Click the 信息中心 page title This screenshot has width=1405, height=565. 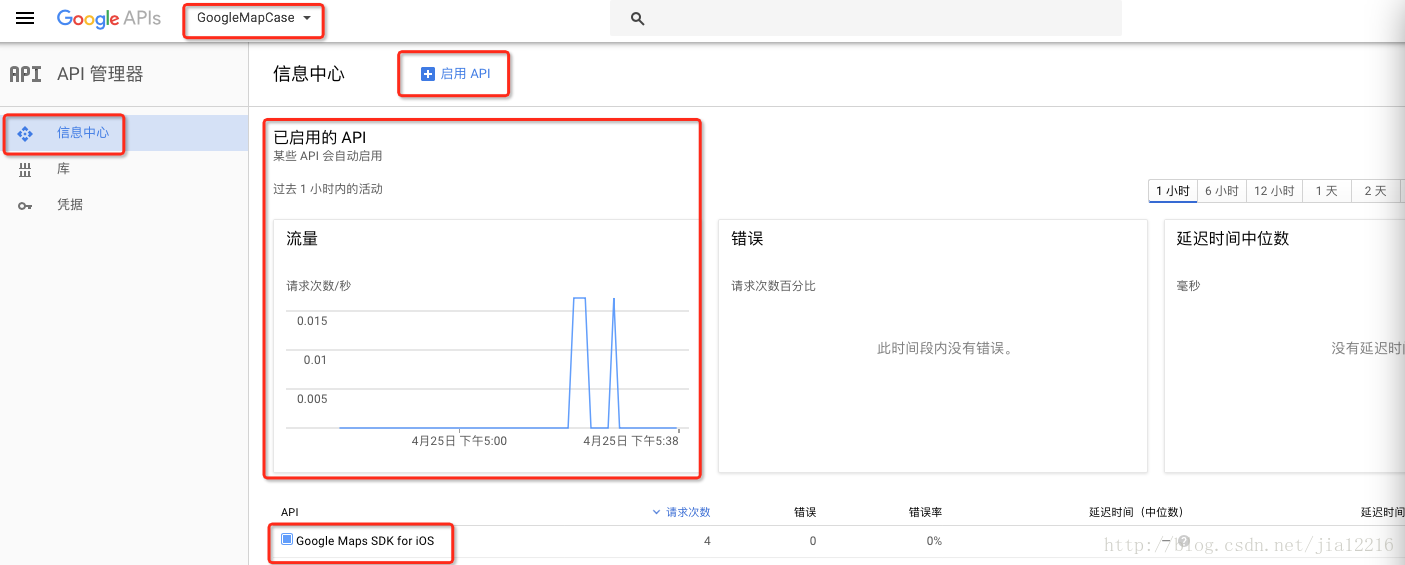tap(309, 74)
